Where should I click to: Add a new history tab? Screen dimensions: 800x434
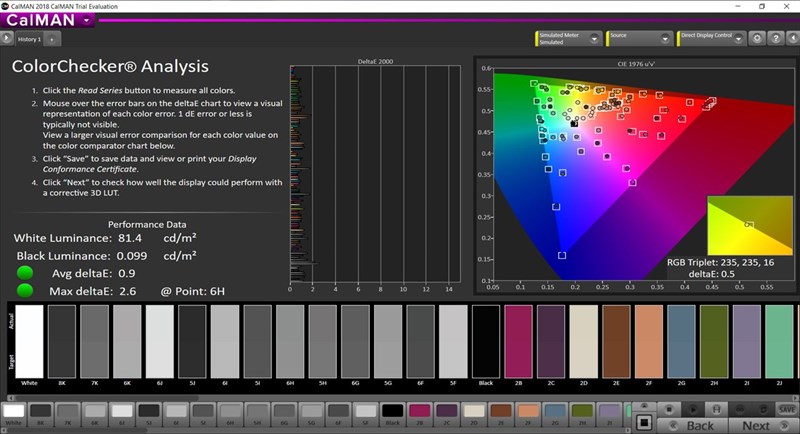click(52, 39)
